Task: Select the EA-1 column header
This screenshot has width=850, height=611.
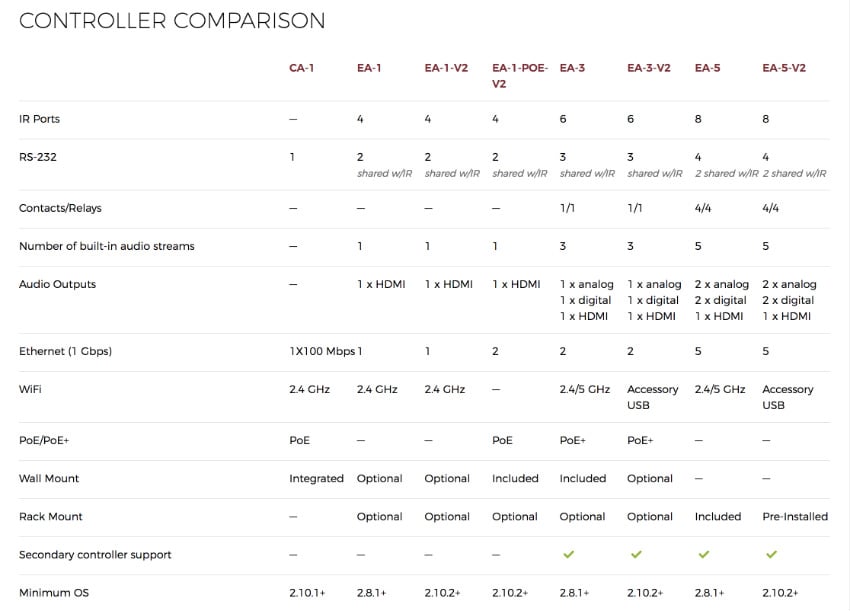Action: point(368,68)
